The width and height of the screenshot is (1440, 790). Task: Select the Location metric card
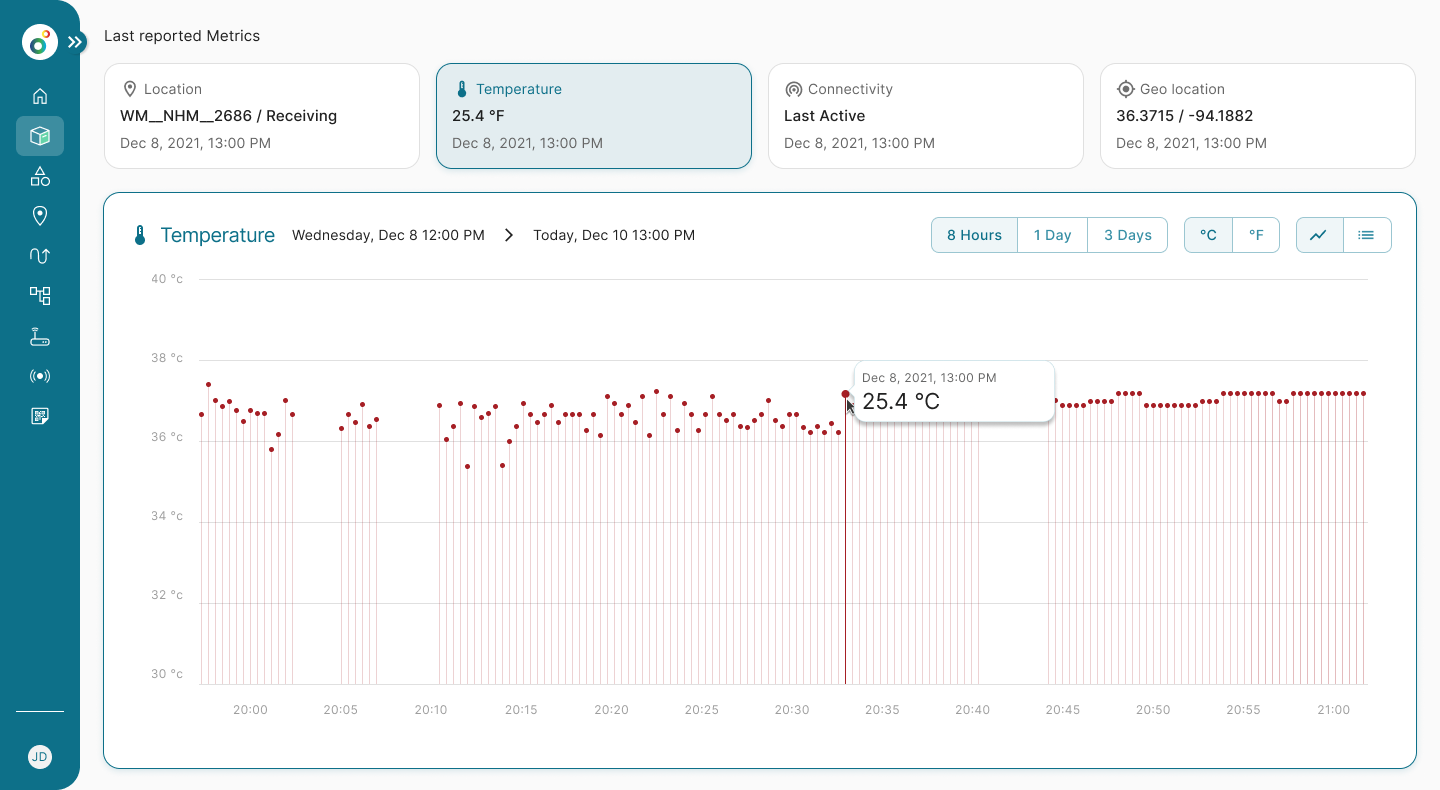[x=262, y=116]
